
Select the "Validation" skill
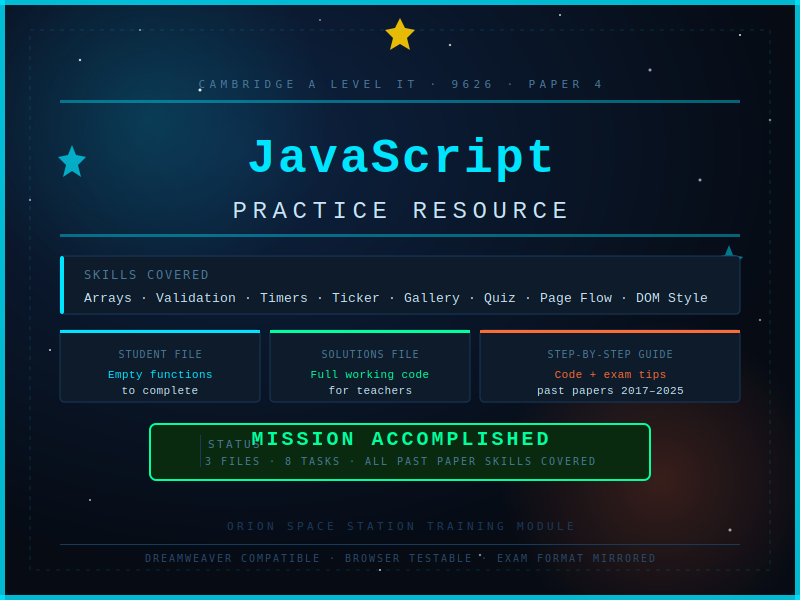click(196, 297)
